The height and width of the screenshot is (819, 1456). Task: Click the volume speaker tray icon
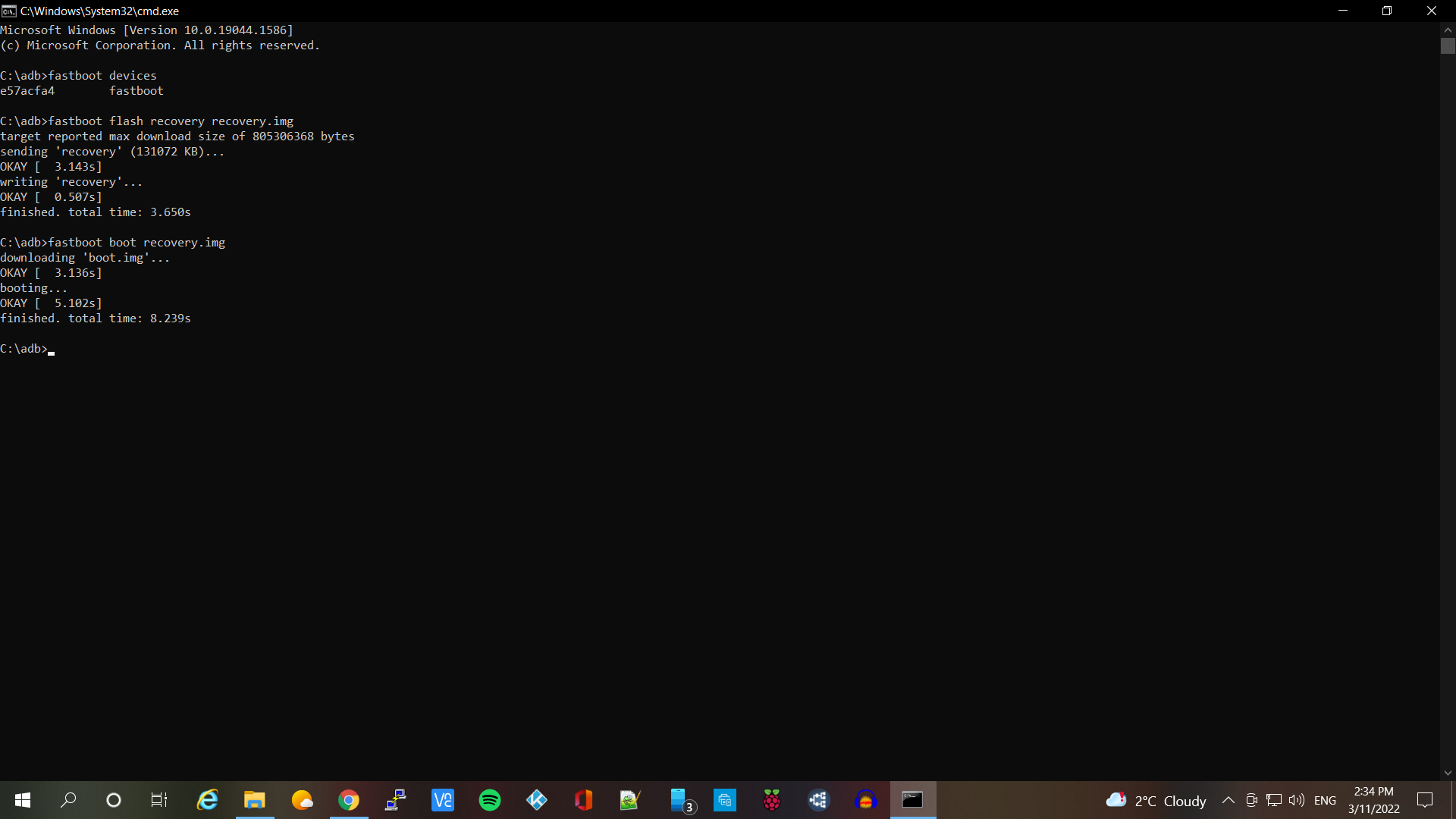[x=1297, y=801]
